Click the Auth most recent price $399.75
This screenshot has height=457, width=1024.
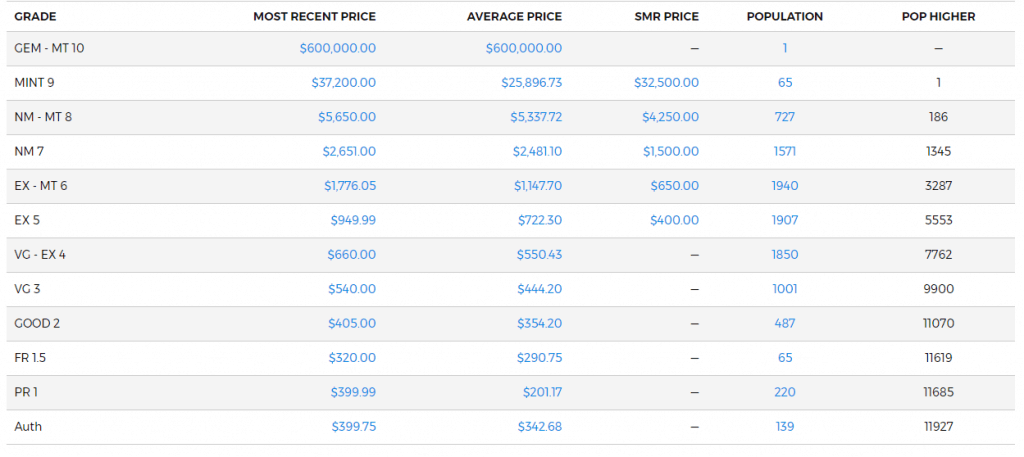353,427
